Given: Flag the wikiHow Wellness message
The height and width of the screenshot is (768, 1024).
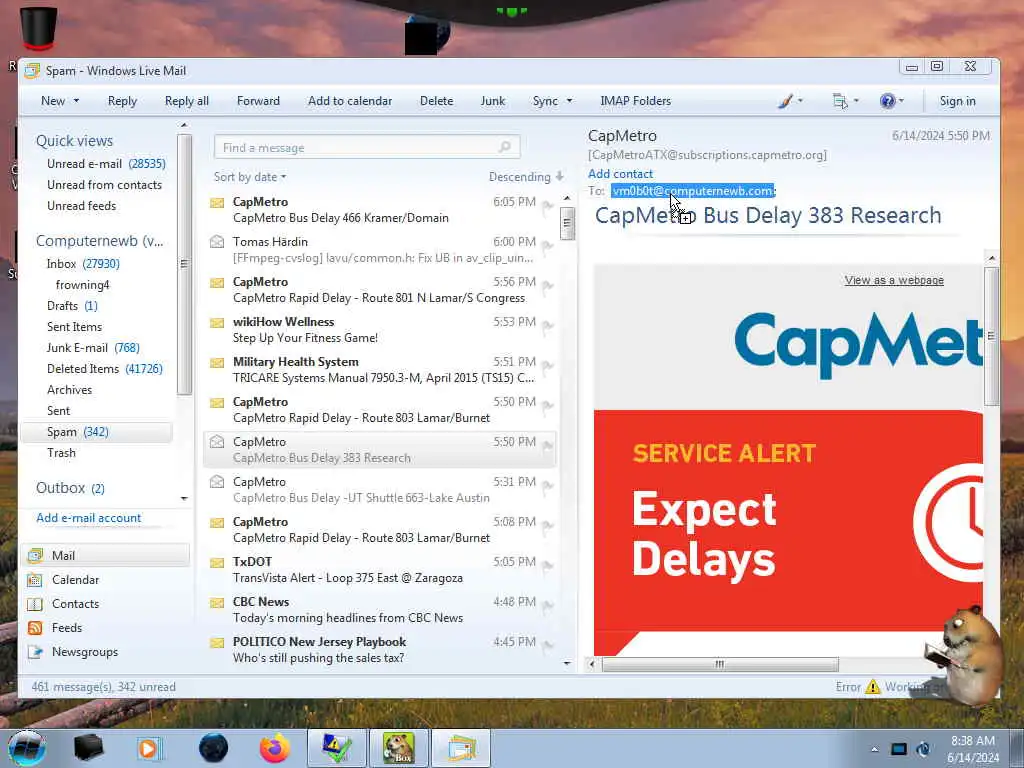Looking at the screenshot, I should click(x=547, y=328).
